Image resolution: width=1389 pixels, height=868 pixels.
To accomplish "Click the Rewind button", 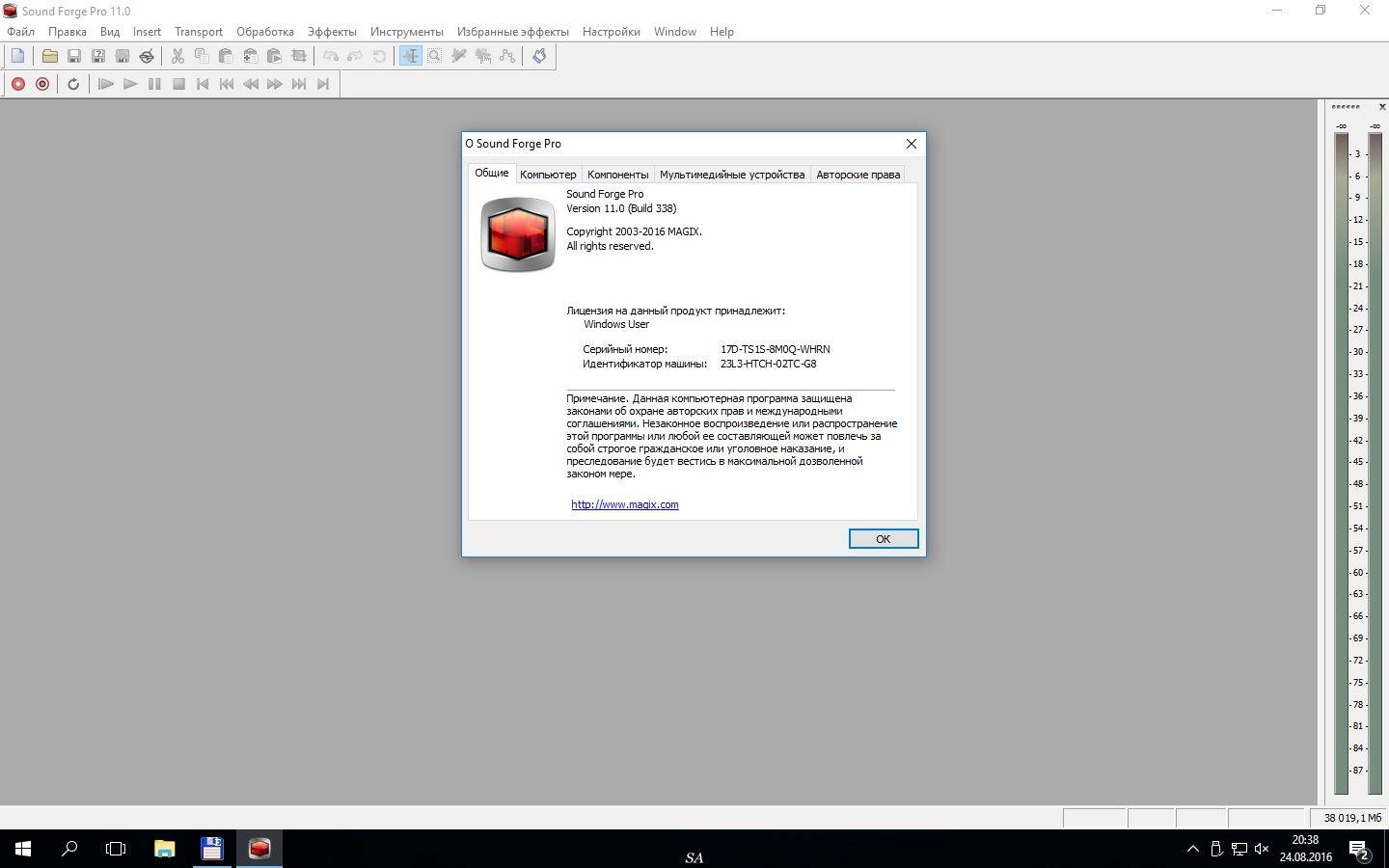I will coord(251,84).
